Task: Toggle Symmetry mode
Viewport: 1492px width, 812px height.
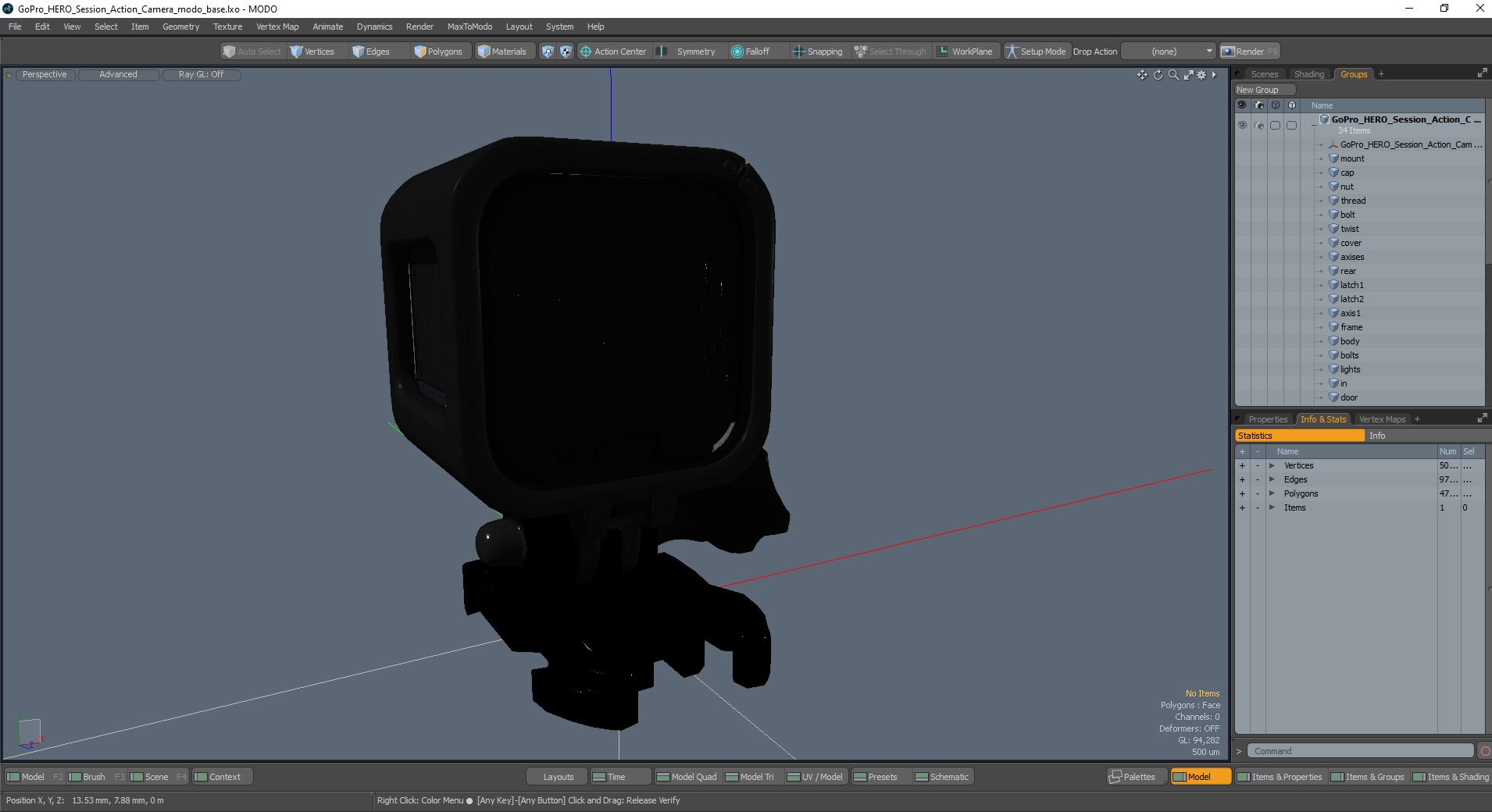Action: coord(686,52)
